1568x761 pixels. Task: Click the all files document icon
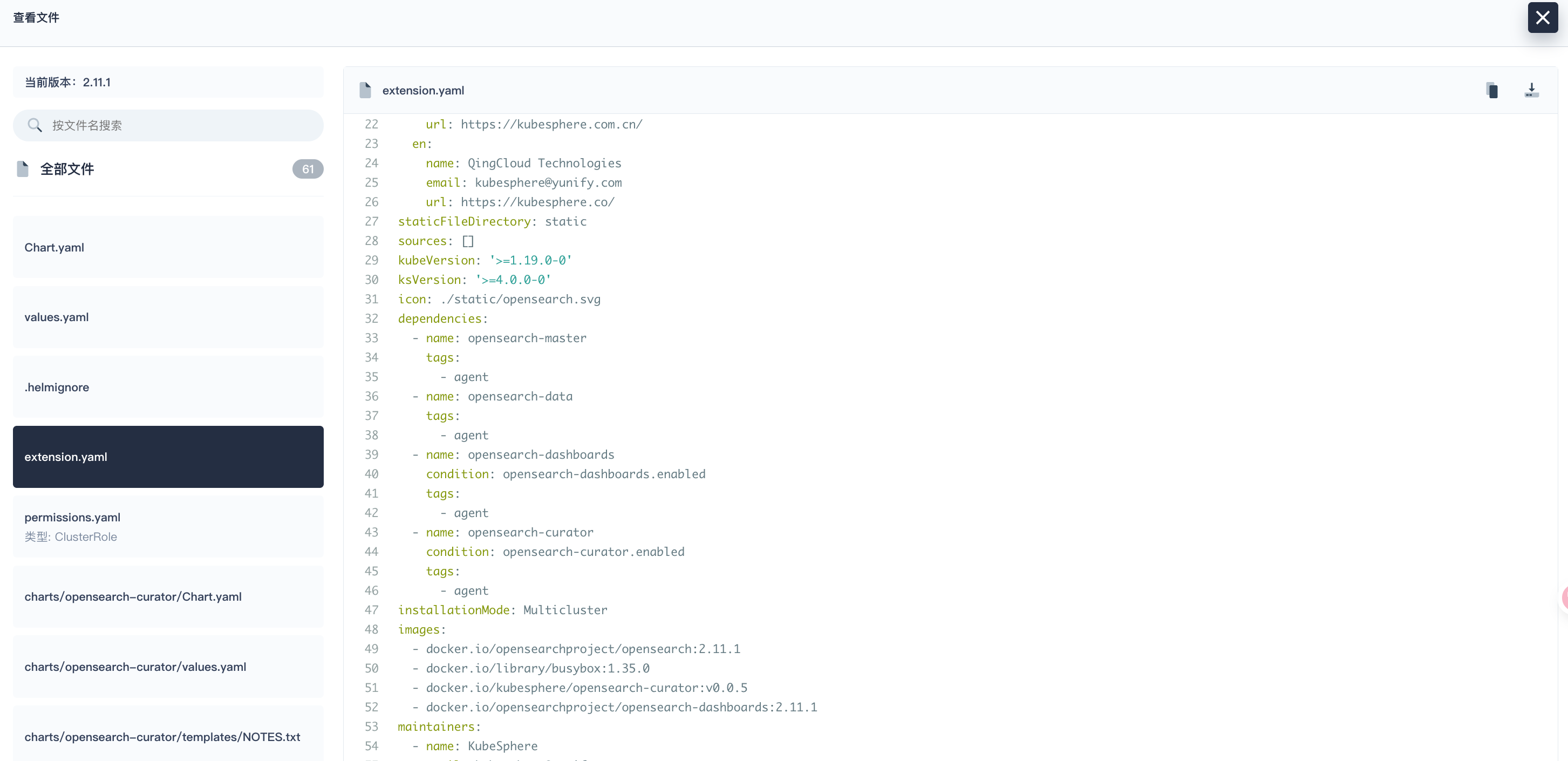point(23,168)
